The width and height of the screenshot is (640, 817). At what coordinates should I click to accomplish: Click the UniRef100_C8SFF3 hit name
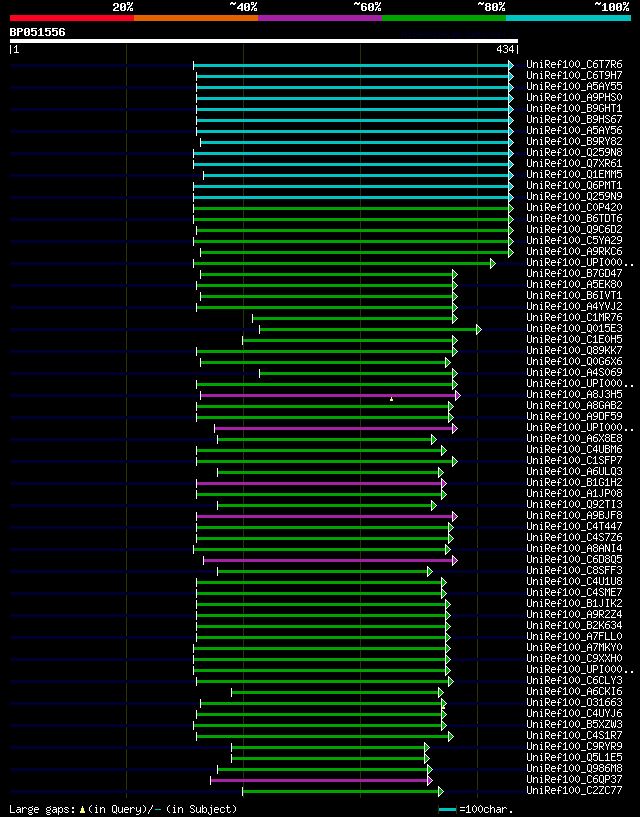point(574,571)
